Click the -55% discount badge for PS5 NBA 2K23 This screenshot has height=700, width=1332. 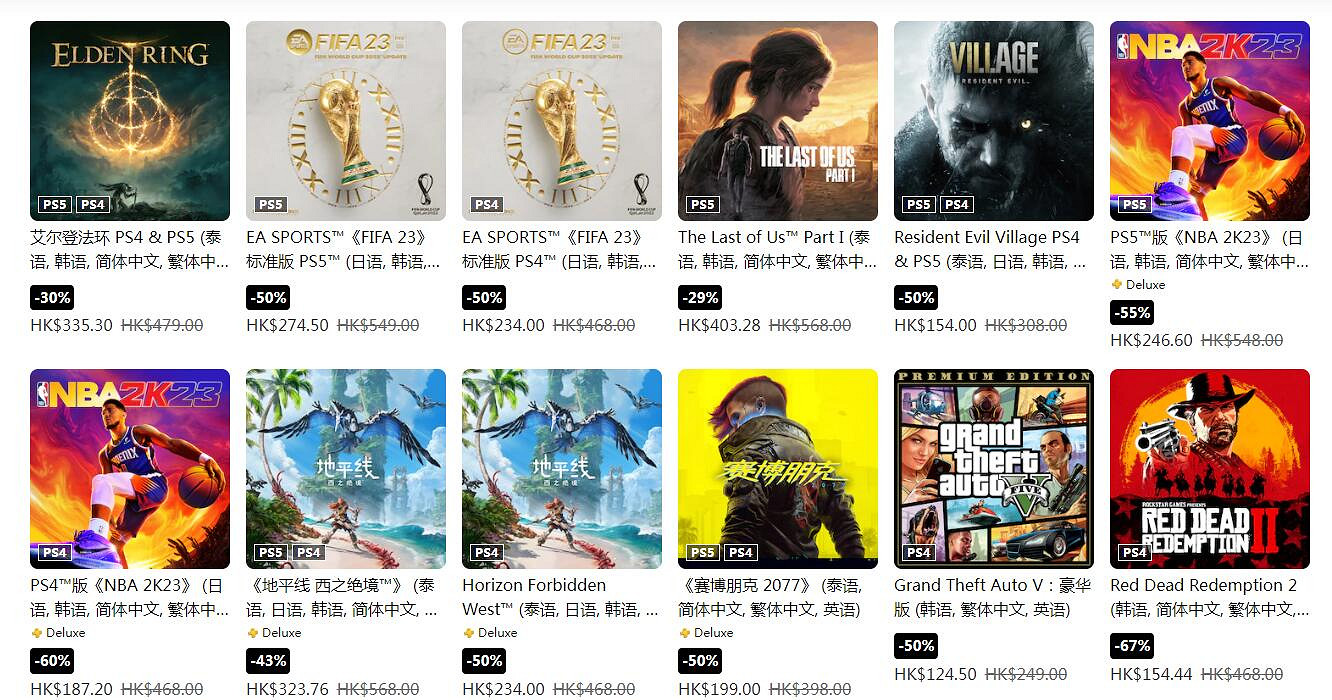click(x=1132, y=313)
